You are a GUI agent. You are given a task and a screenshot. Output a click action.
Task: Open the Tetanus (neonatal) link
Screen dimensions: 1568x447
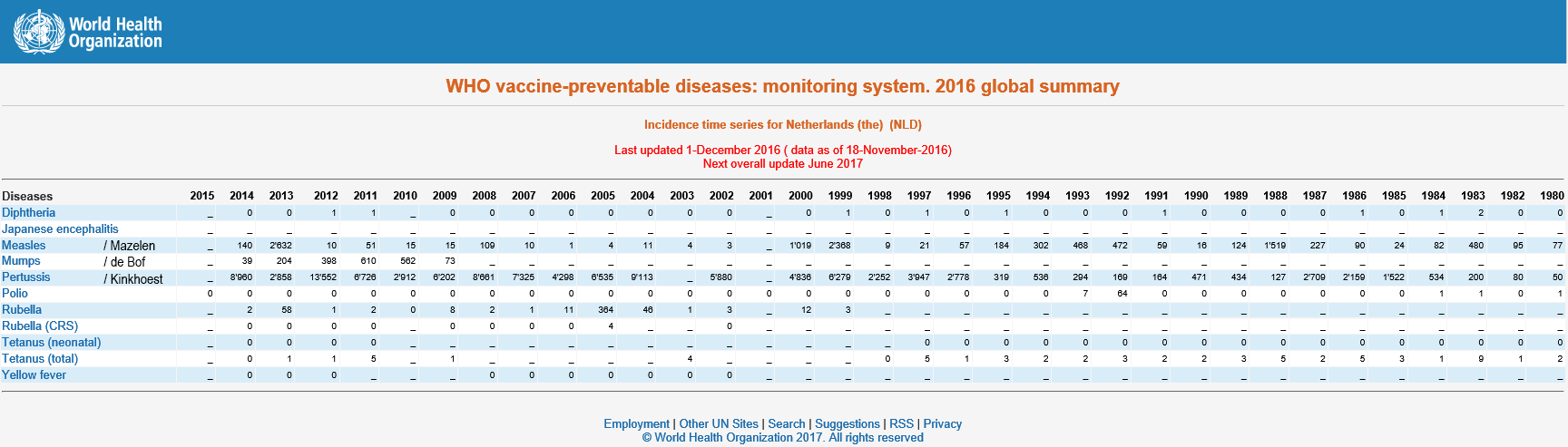[52, 343]
